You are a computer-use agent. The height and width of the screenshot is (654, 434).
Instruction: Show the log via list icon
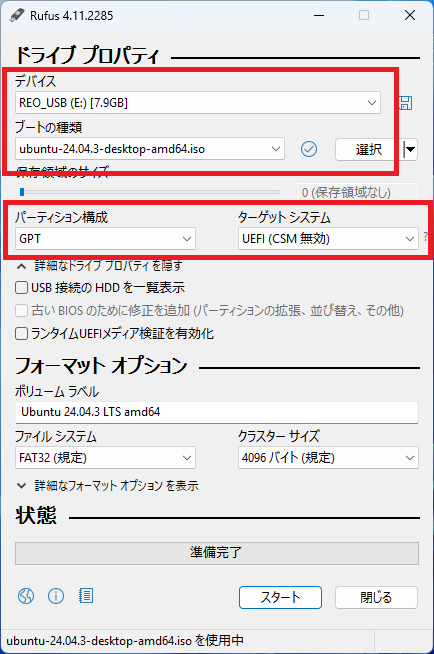[86, 596]
